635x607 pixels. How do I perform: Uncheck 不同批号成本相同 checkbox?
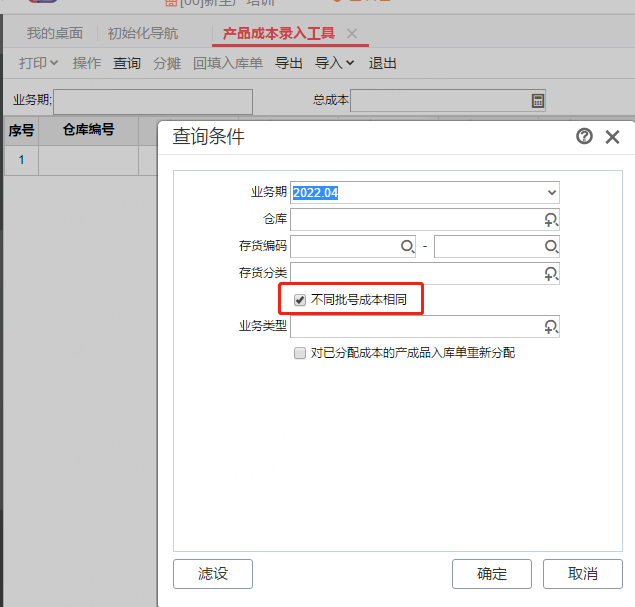300,300
